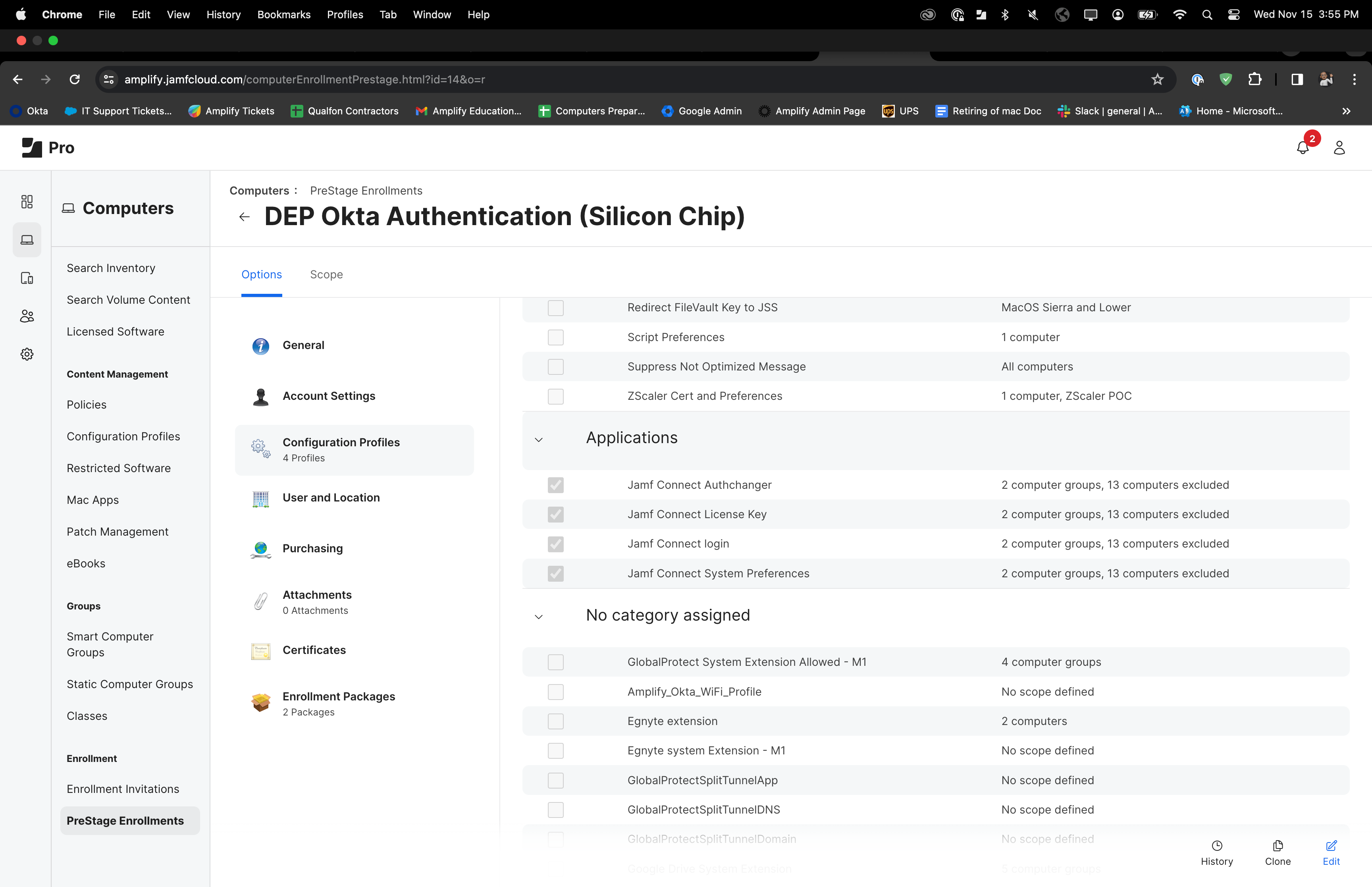Open Patch Management in sidebar
This screenshot has height=887, width=1372.
[118, 532]
